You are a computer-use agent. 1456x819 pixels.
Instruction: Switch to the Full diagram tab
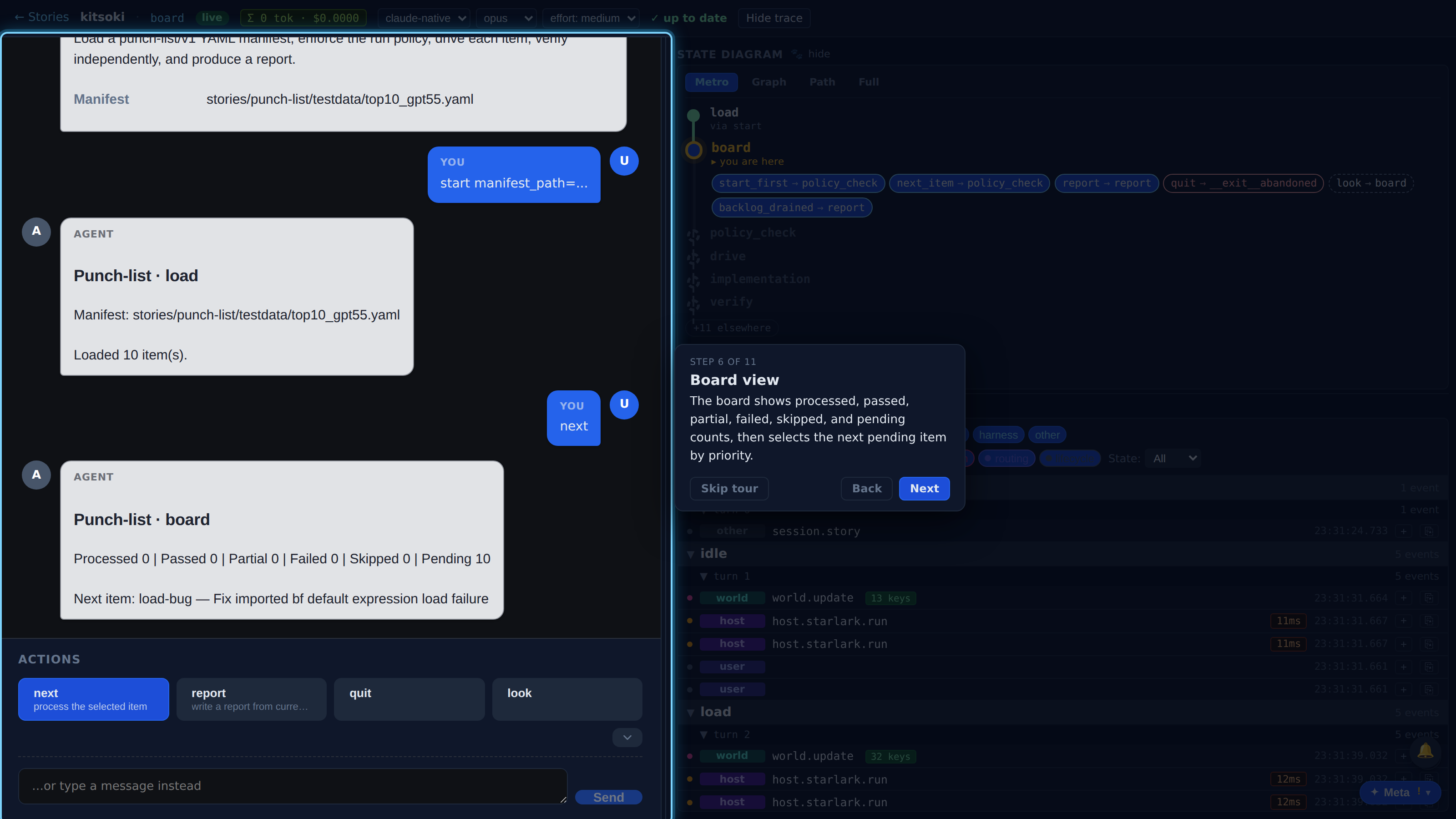[x=869, y=82]
